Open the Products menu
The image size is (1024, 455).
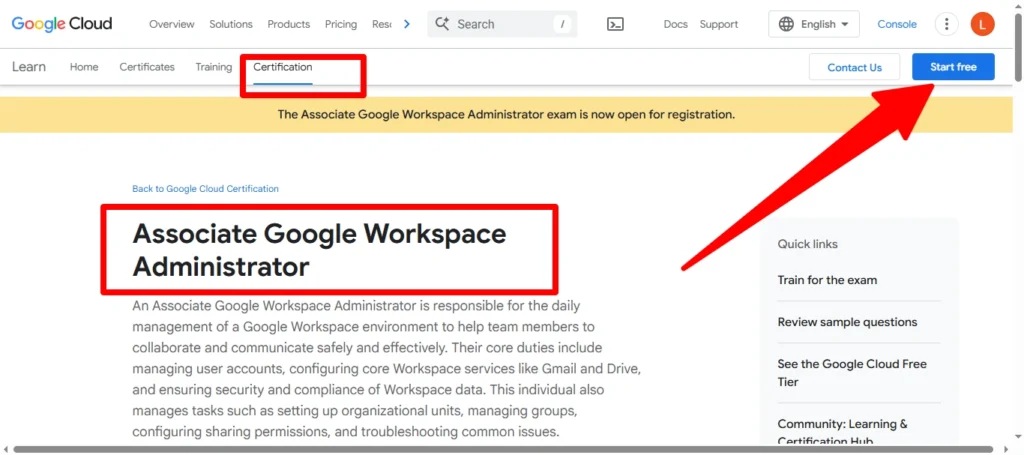[x=289, y=24]
